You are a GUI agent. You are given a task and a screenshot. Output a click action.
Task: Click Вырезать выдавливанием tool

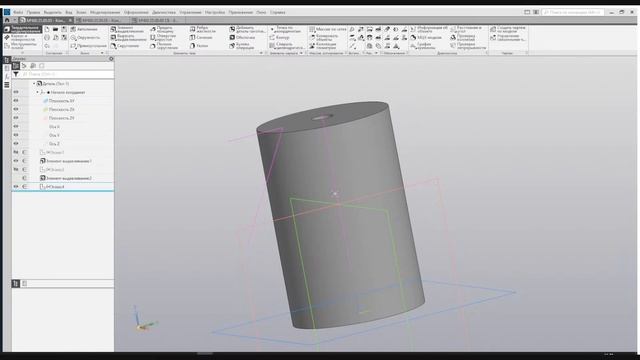(128, 38)
